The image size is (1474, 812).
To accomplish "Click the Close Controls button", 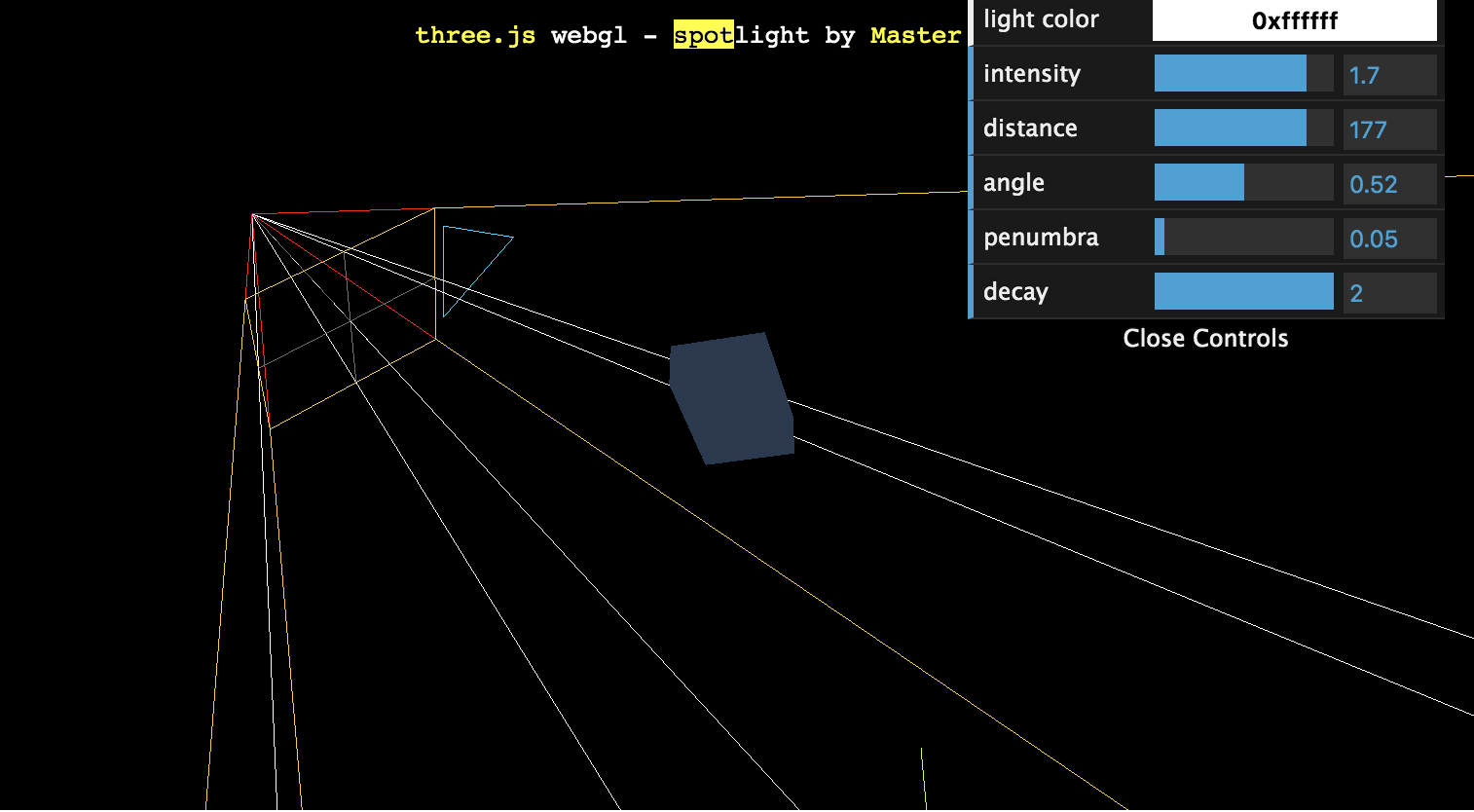I will (1205, 338).
